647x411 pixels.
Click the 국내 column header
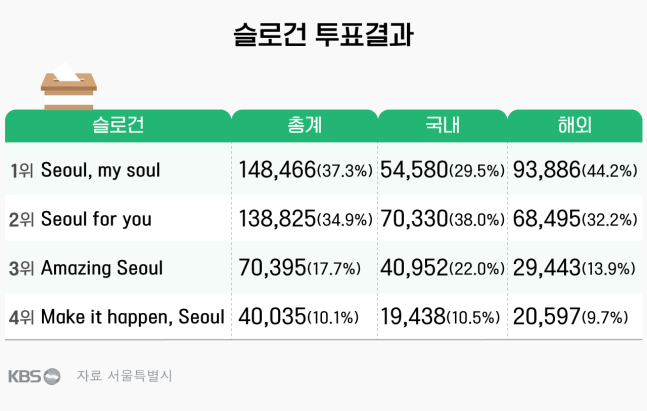(442, 125)
